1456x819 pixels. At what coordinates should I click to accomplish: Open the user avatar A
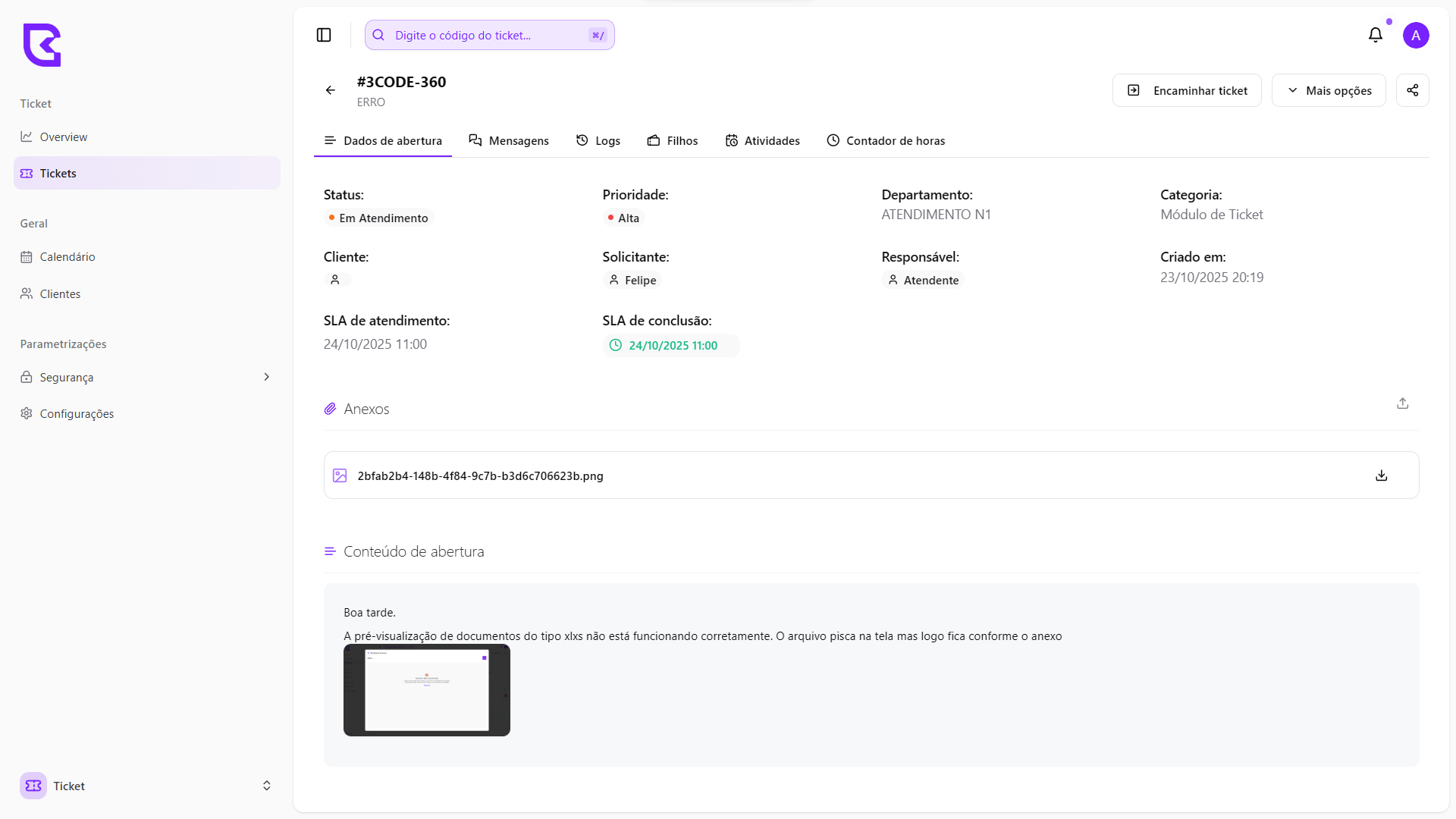[1415, 35]
